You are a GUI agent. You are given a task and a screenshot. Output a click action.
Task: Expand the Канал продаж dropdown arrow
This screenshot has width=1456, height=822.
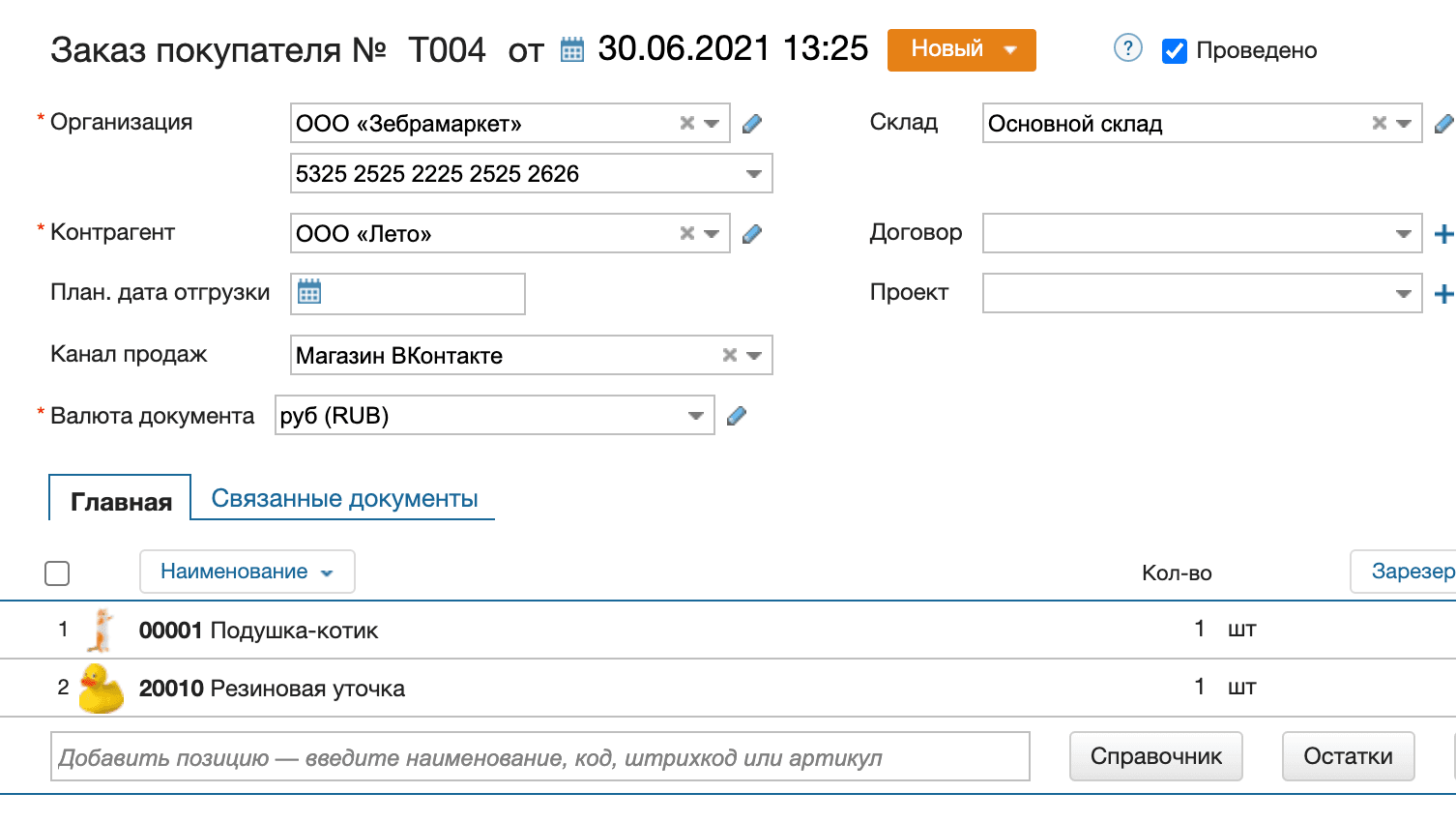[754, 356]
